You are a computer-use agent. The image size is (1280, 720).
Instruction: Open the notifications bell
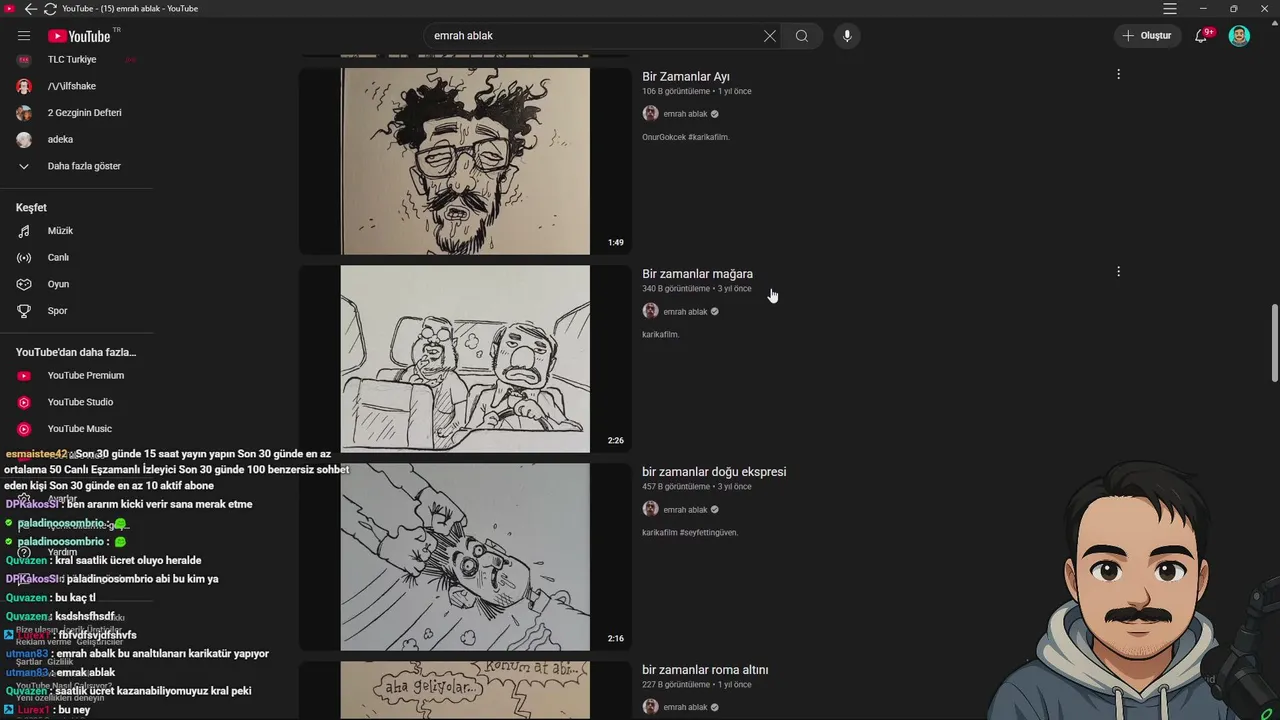click(1202, 36)
